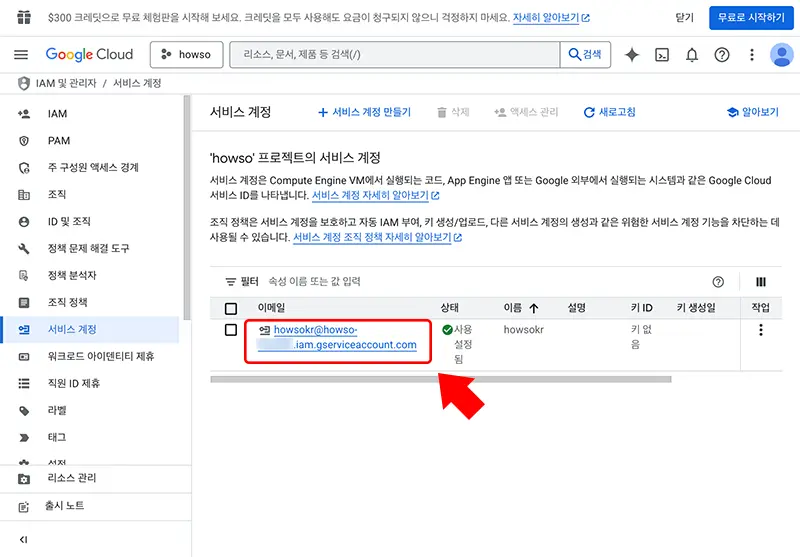Open the column display options icon
The width and height of the screenshot is (800, 557).
[761, 282]
